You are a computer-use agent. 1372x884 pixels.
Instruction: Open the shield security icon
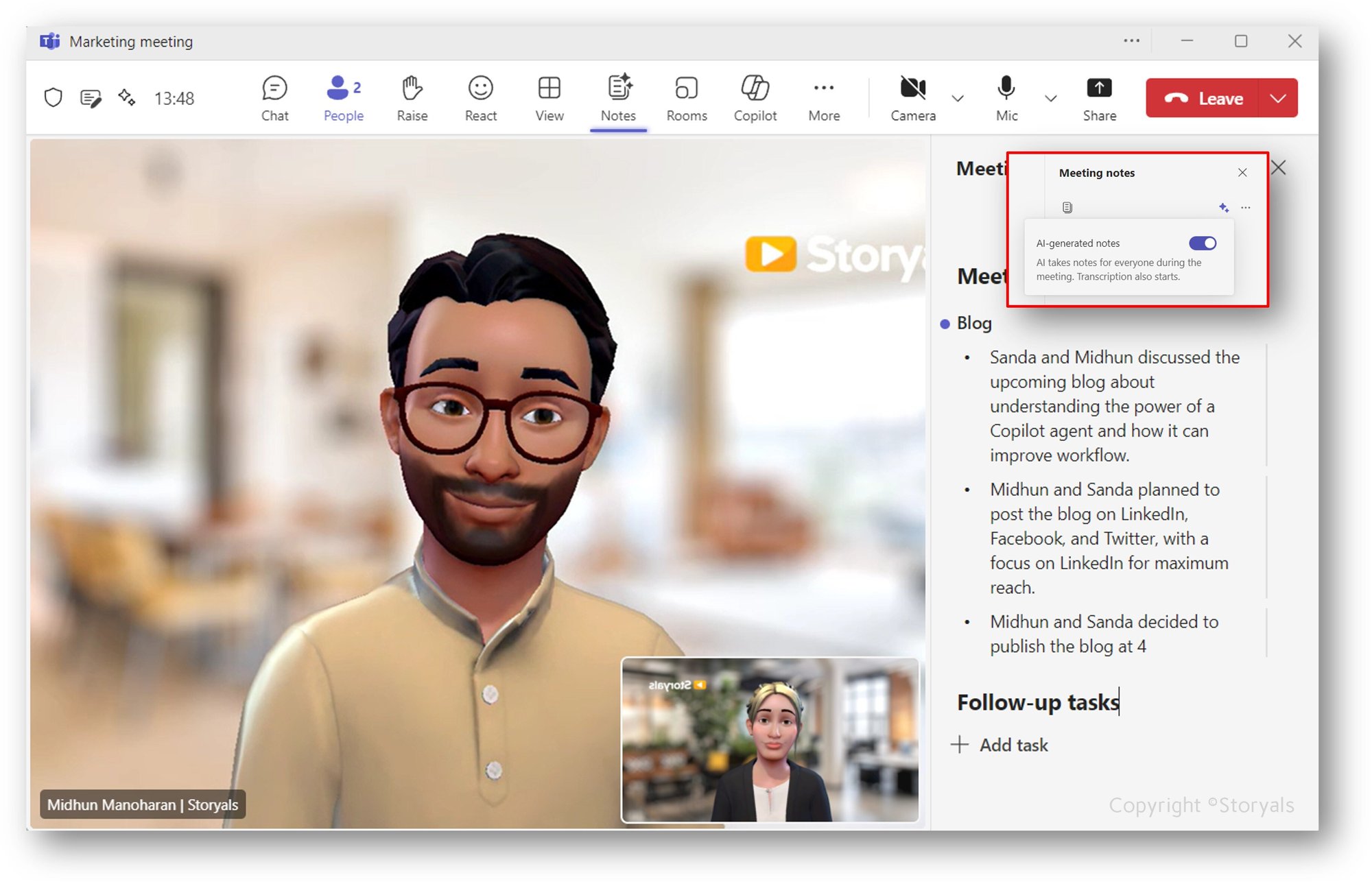pos(54,98)
